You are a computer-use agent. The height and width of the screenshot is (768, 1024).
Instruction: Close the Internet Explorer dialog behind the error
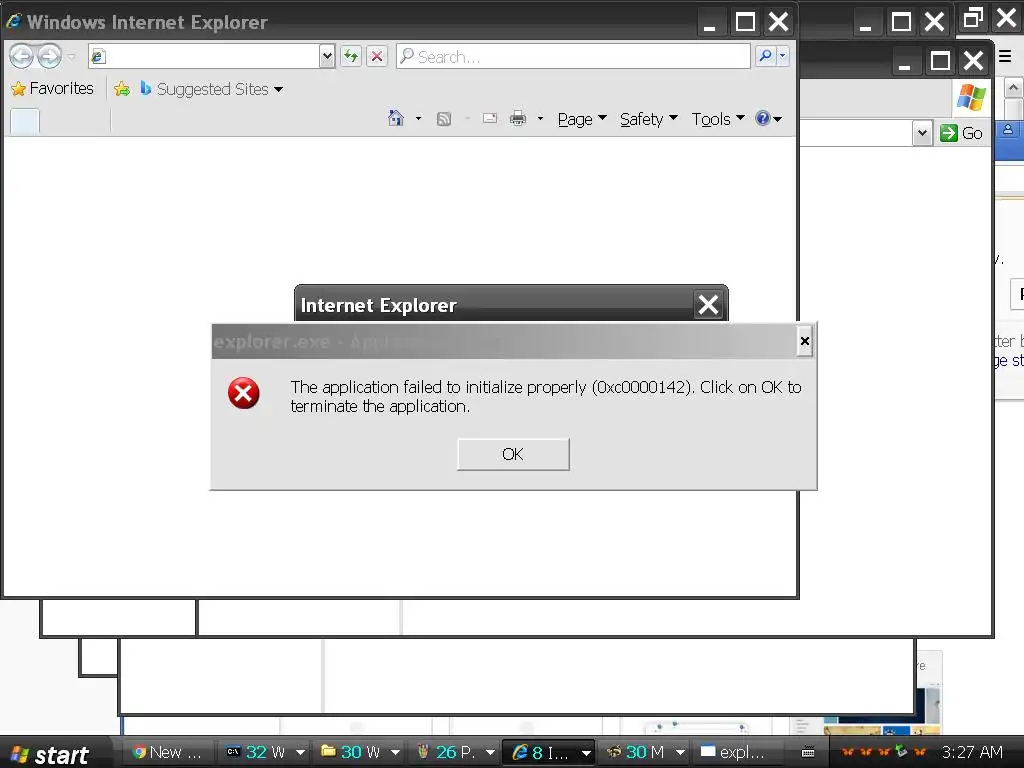coord(708,304)
